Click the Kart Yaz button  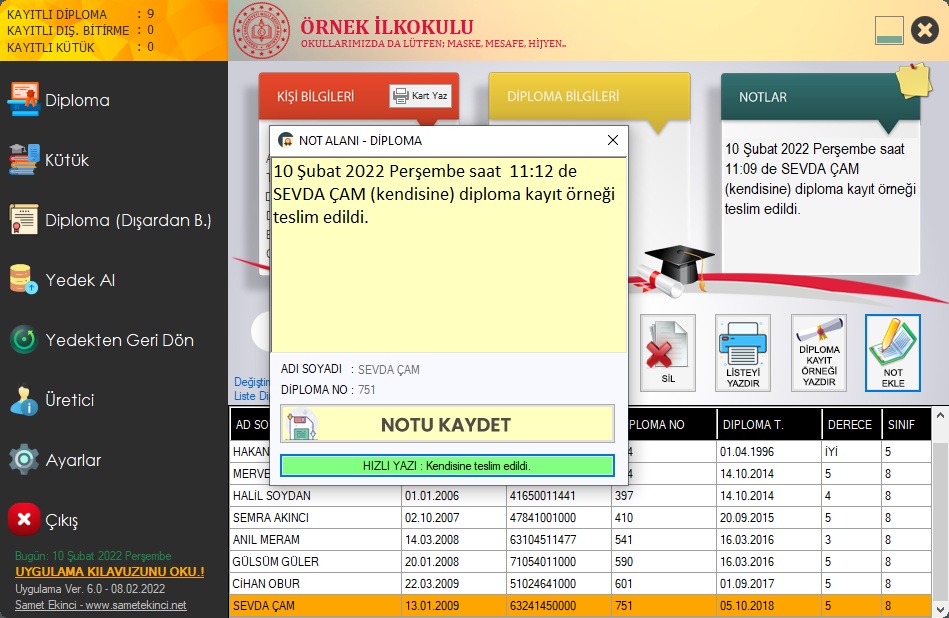(x=421, y=95)
